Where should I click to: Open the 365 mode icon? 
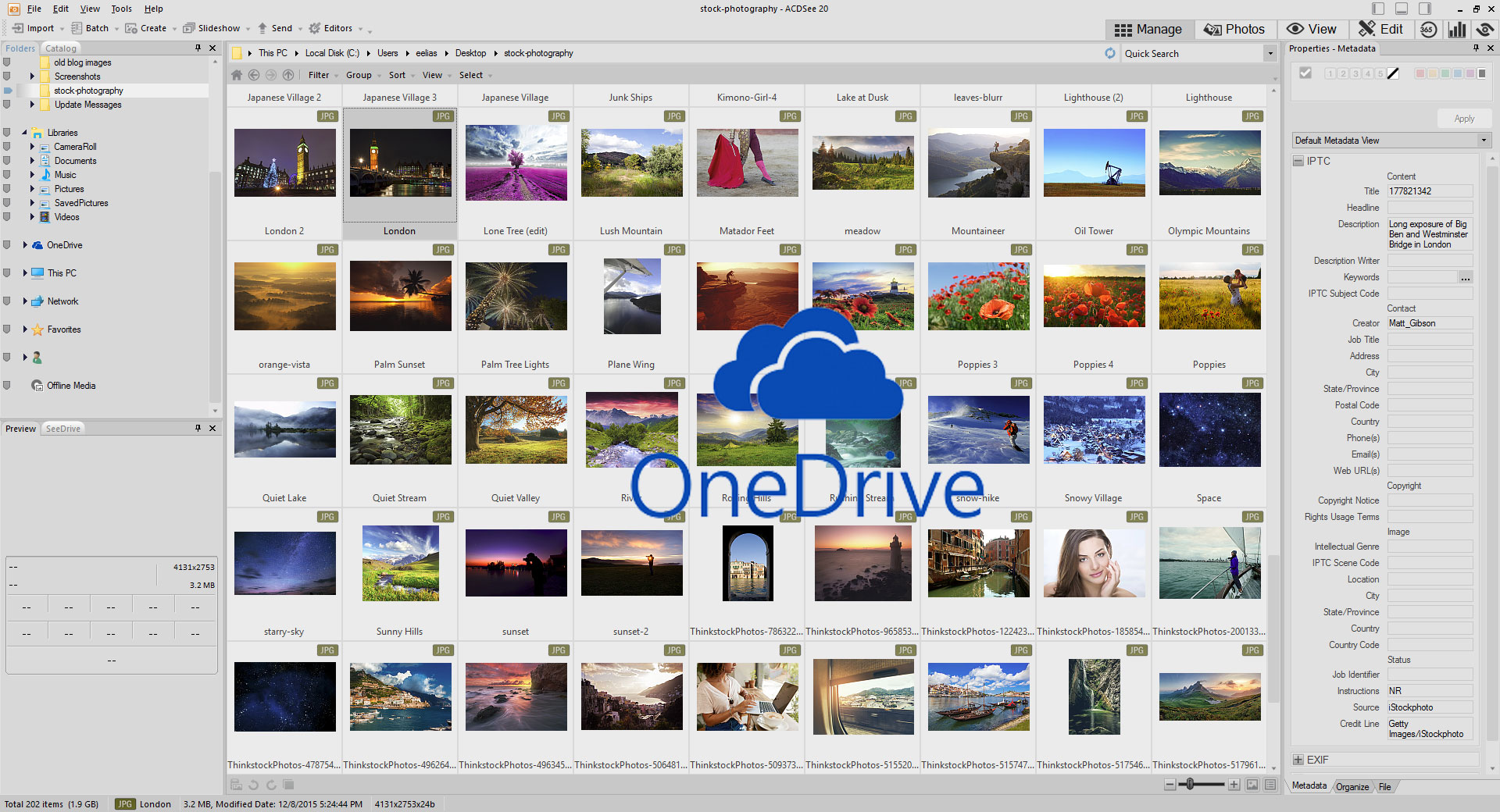(x=1428, y=29)
